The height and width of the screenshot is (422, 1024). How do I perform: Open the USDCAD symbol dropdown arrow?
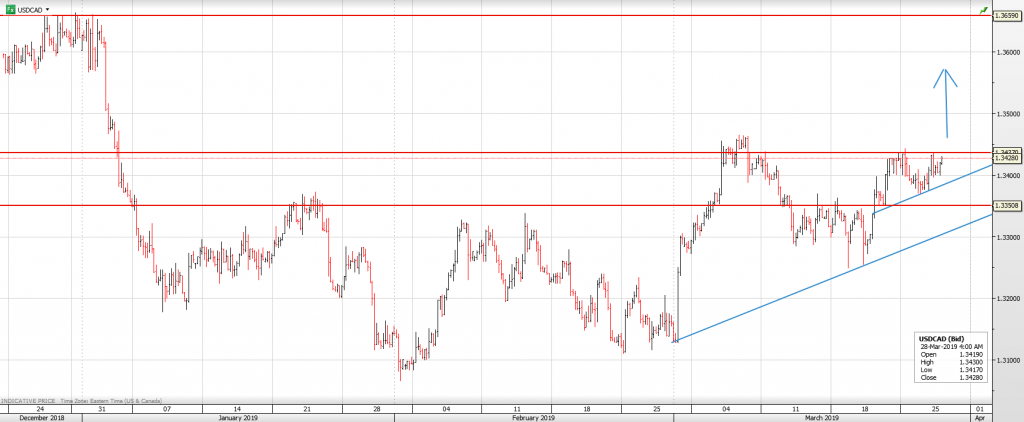(47, 8)
